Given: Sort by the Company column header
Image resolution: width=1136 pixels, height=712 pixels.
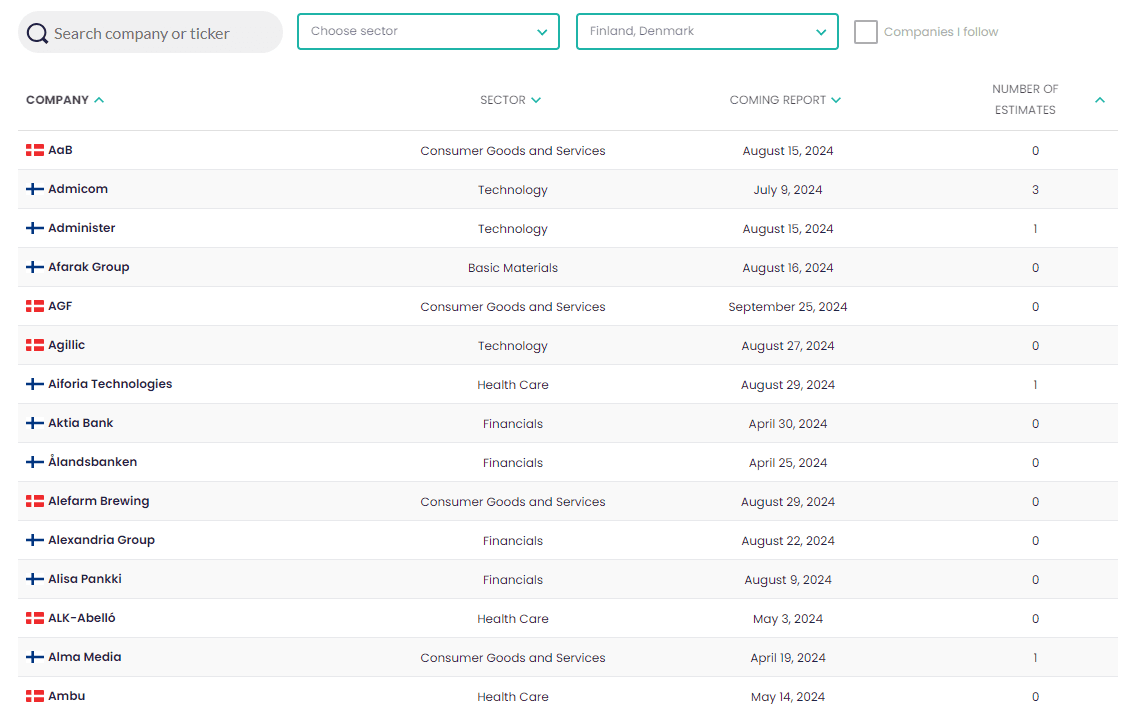Looking at the screenshot, I should 65,100.
